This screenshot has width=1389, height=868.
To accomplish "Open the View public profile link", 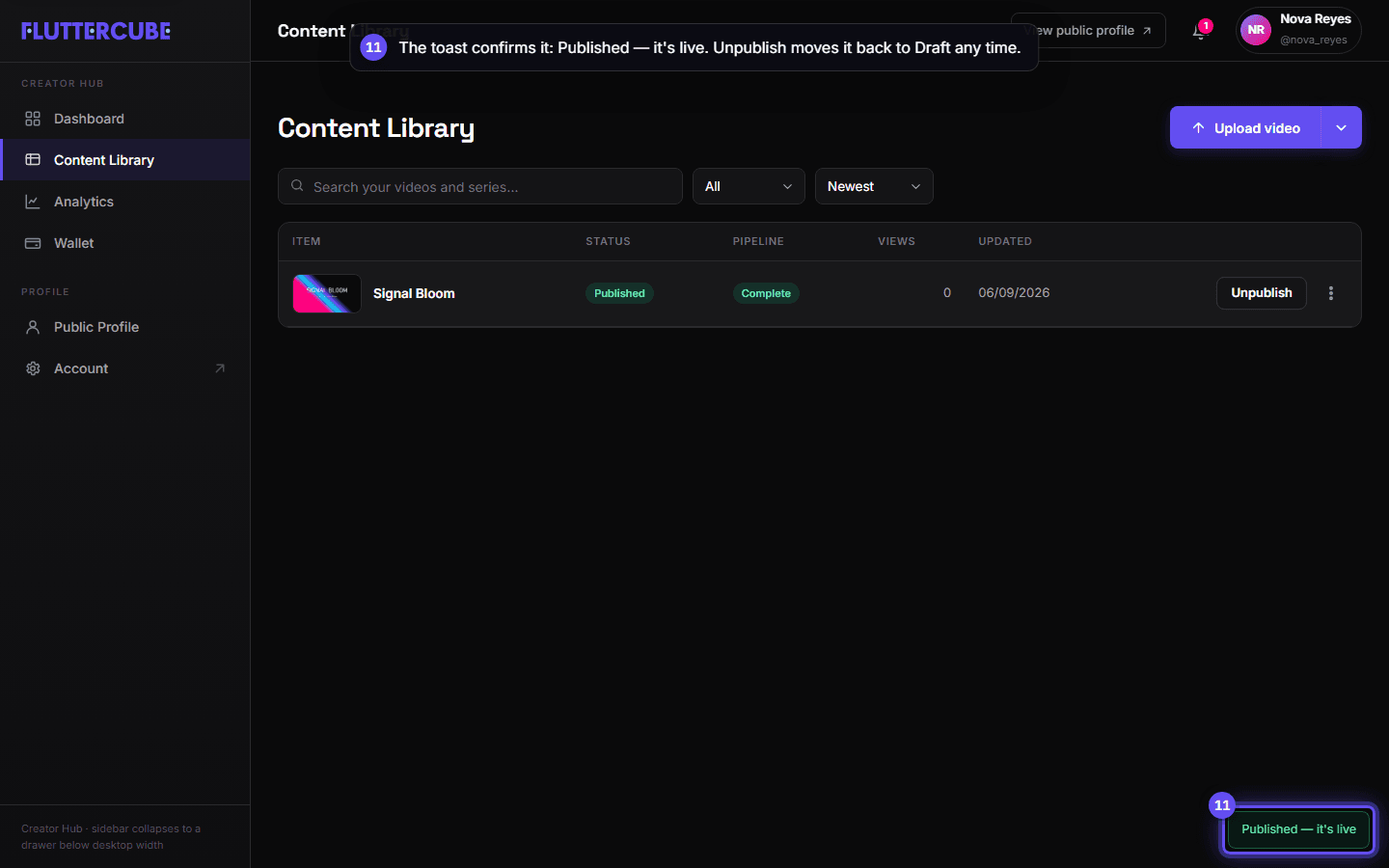I will (x=1088, y=31).
